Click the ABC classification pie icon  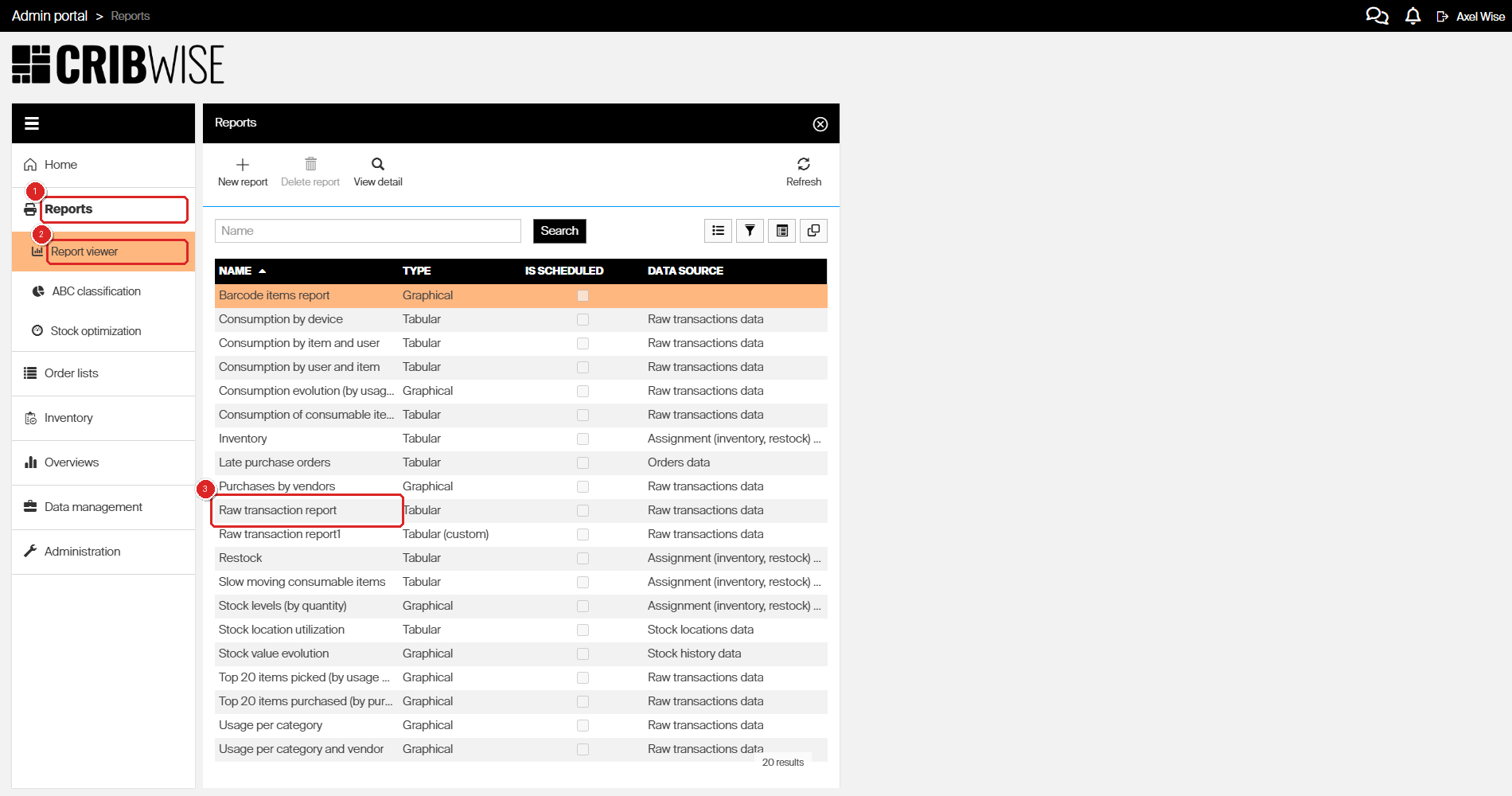(x=37, y=291)
